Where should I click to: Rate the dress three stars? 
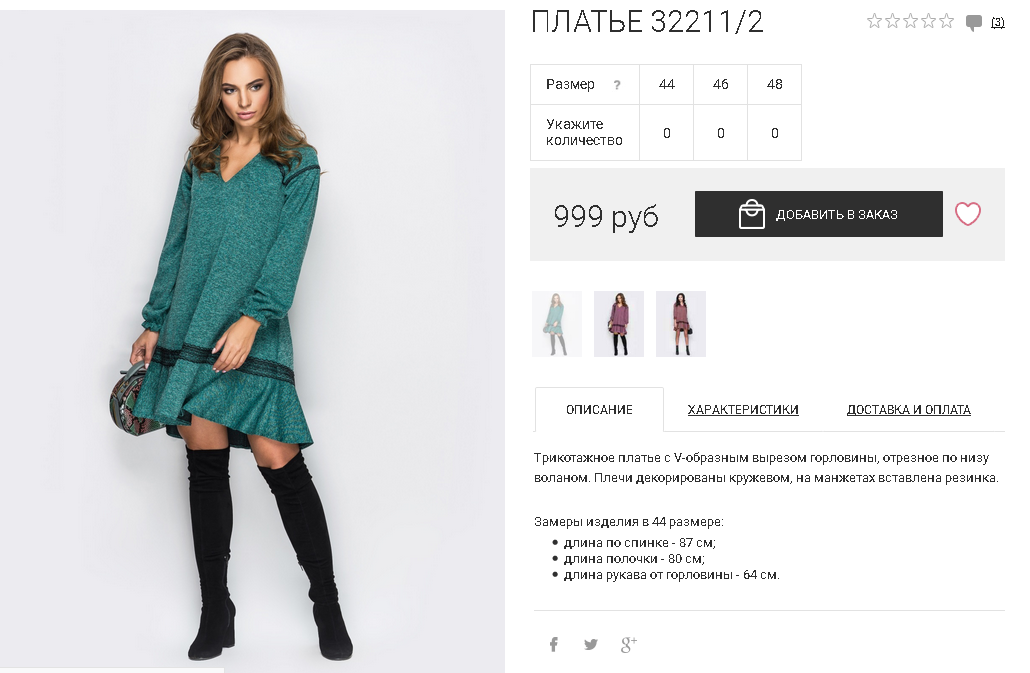(x=910, y=21)
